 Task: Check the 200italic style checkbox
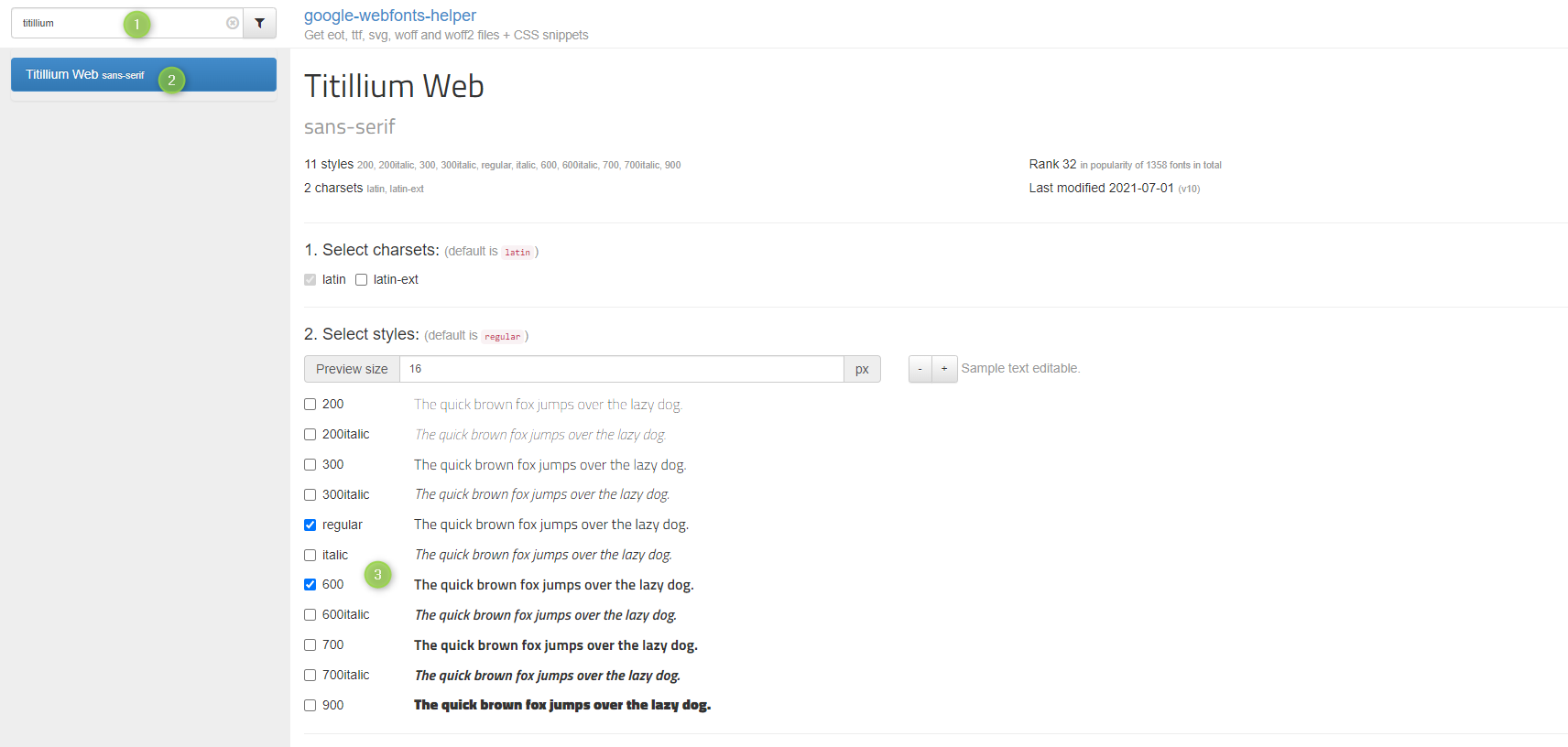pyautogui.click(x=310, y=435)
